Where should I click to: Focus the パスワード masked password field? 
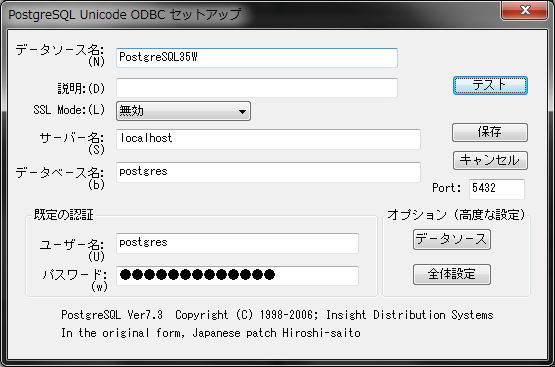pyautogui.click(x=237, y=276)
